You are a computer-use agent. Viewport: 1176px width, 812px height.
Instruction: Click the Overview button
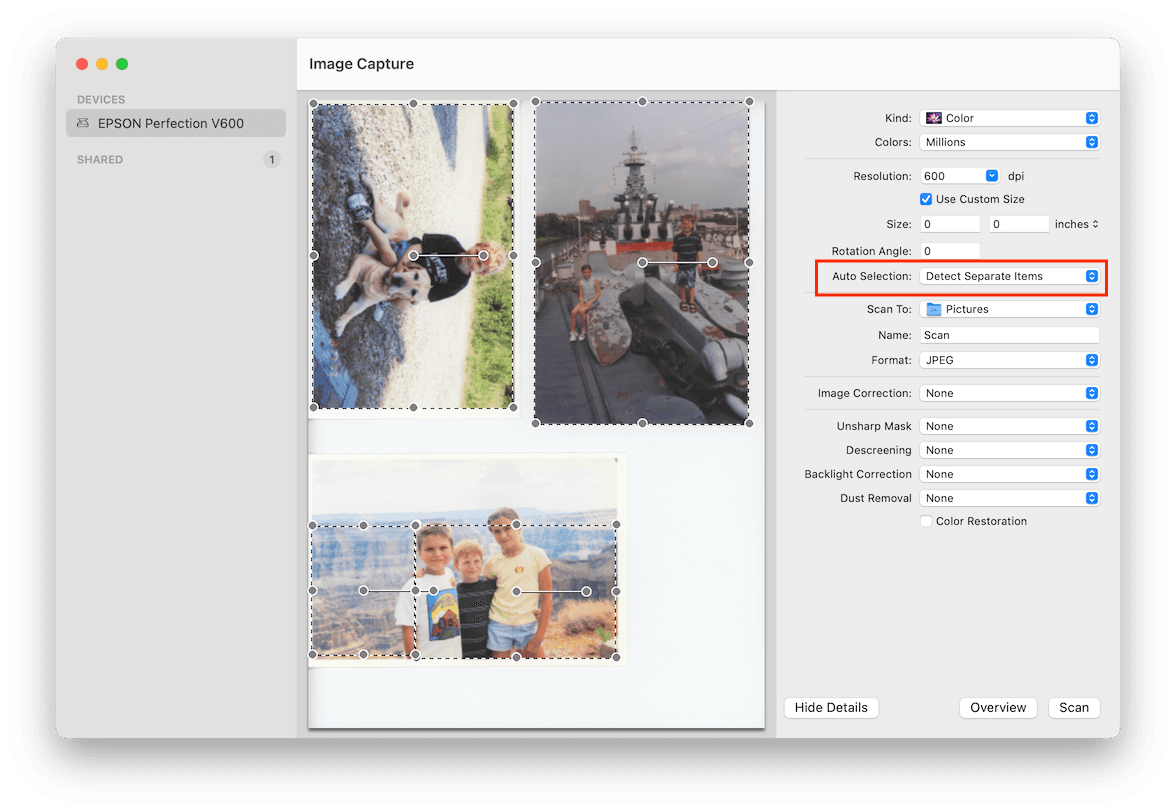tap(998, 707)
